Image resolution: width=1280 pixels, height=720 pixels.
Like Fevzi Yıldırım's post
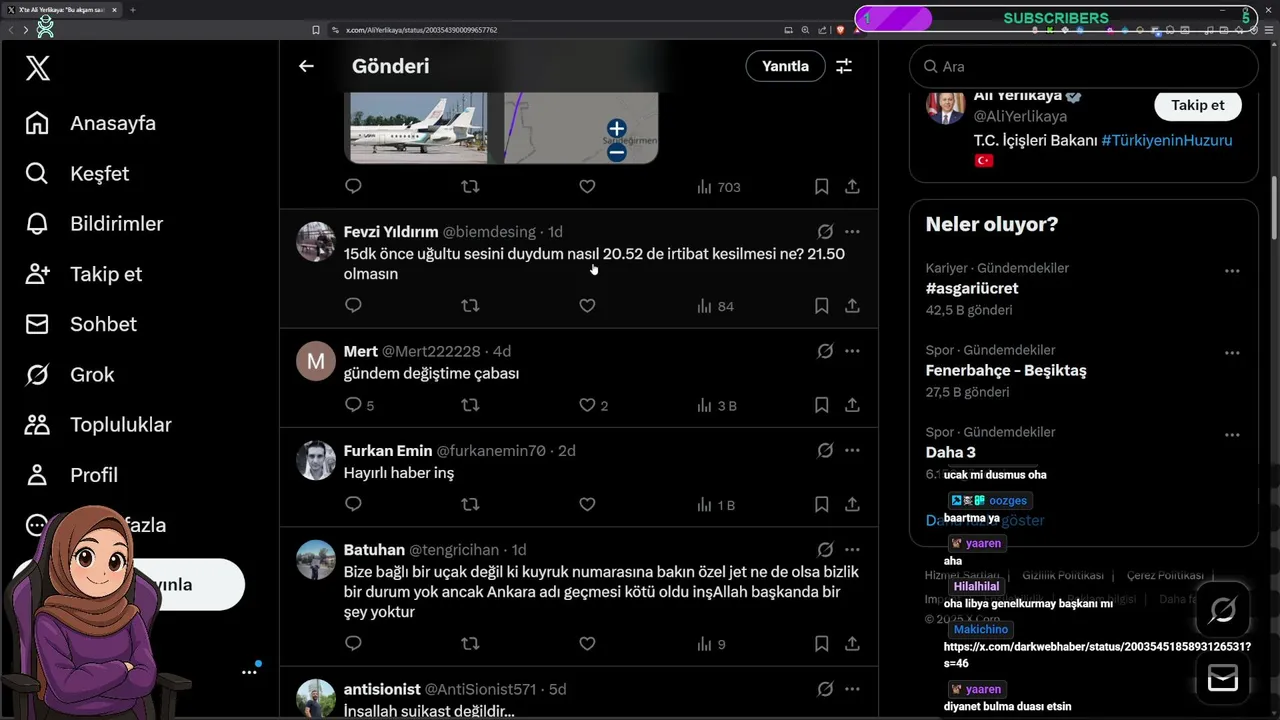pos(587,305)
